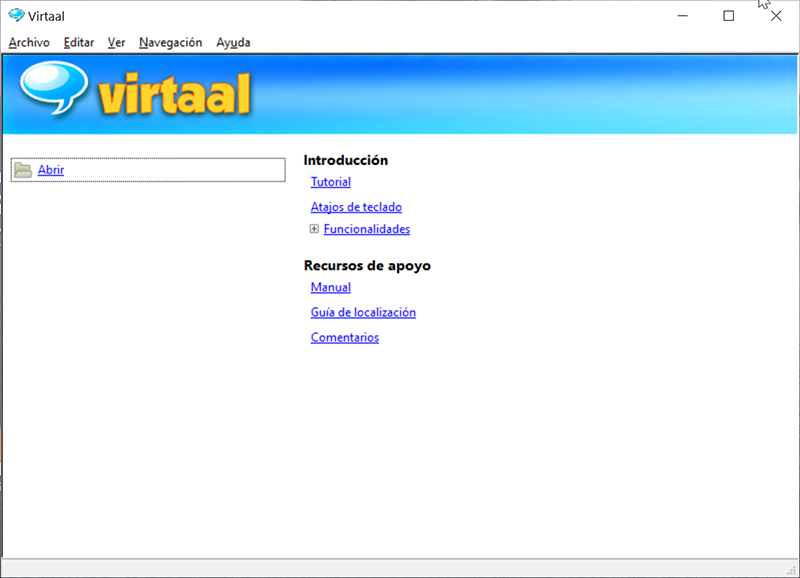Open the Ver menu
Image resolution: width=800 pixels, height=578 pixels.
point(116,42)
